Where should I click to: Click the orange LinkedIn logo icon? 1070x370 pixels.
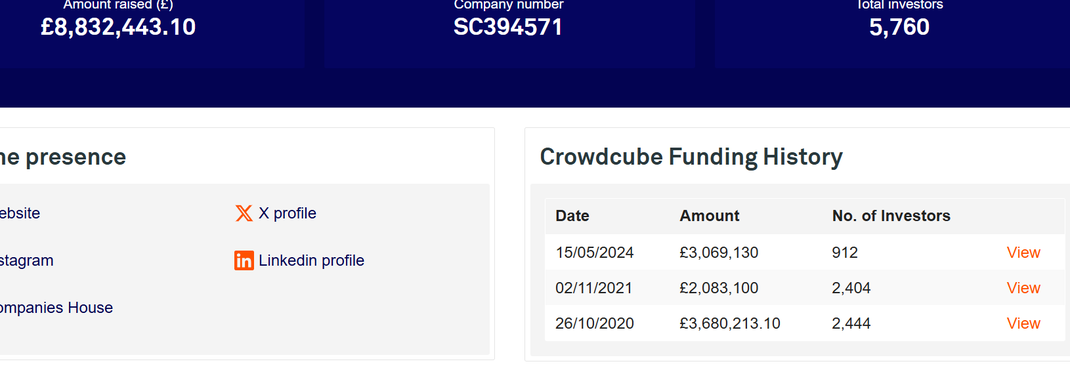pos(244,261)
